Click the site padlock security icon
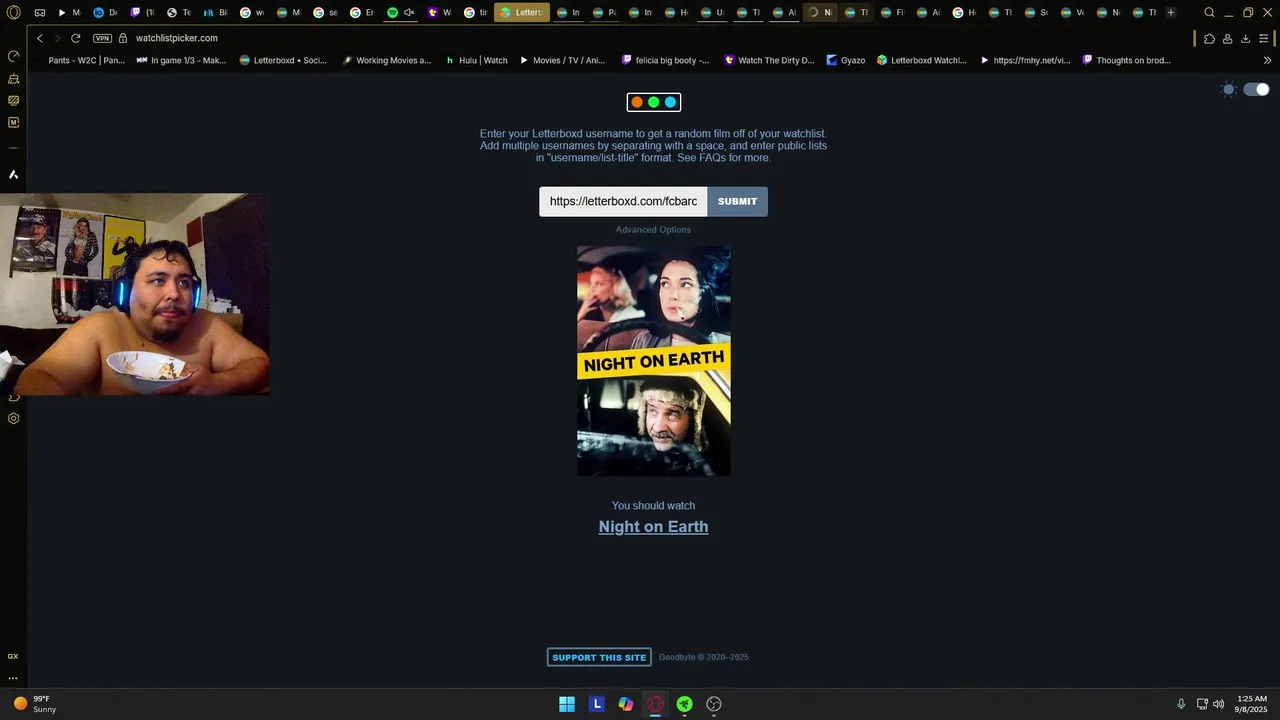This screenshot has height=720, width=1280. [123, 38]
